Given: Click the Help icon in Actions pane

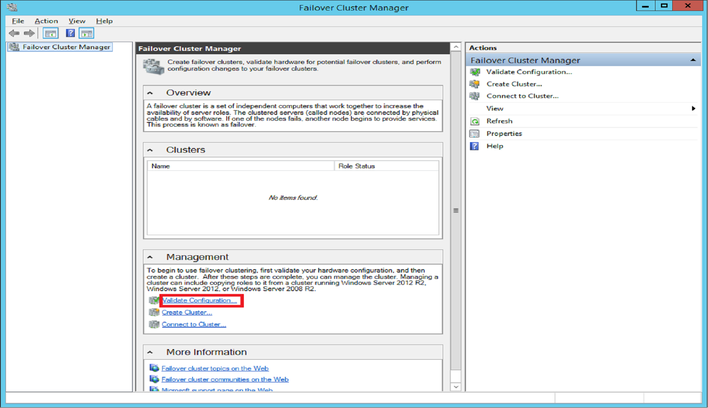Looking at the screenshot, I should 475,146.
